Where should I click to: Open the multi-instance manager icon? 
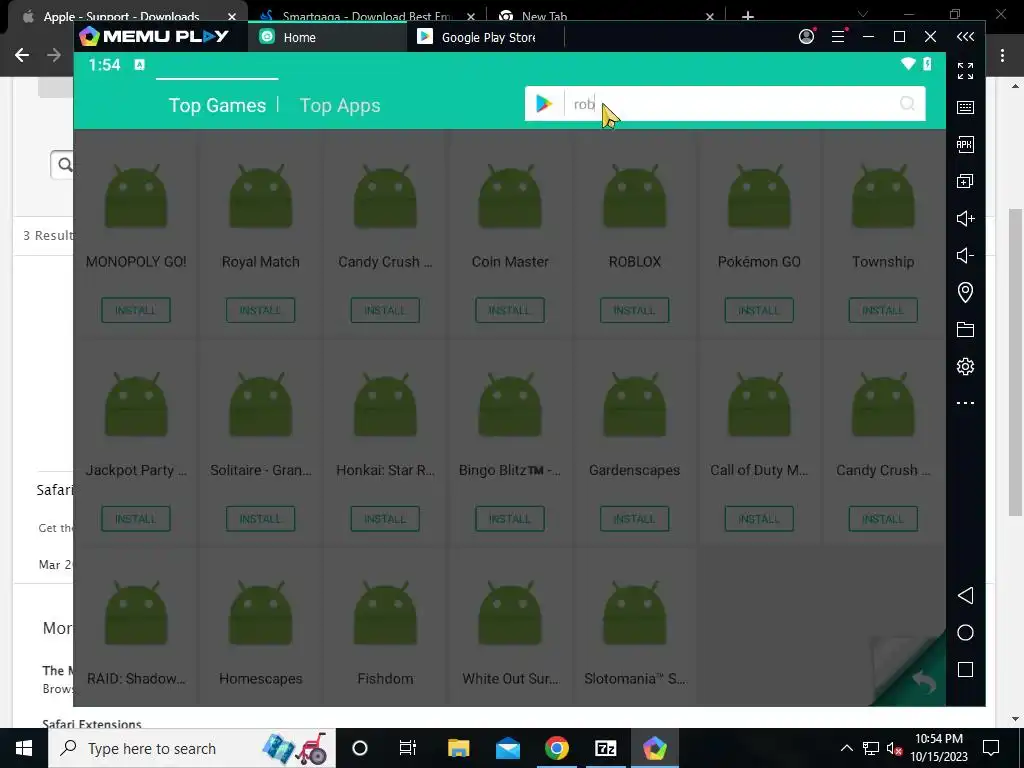coord(965,181)
